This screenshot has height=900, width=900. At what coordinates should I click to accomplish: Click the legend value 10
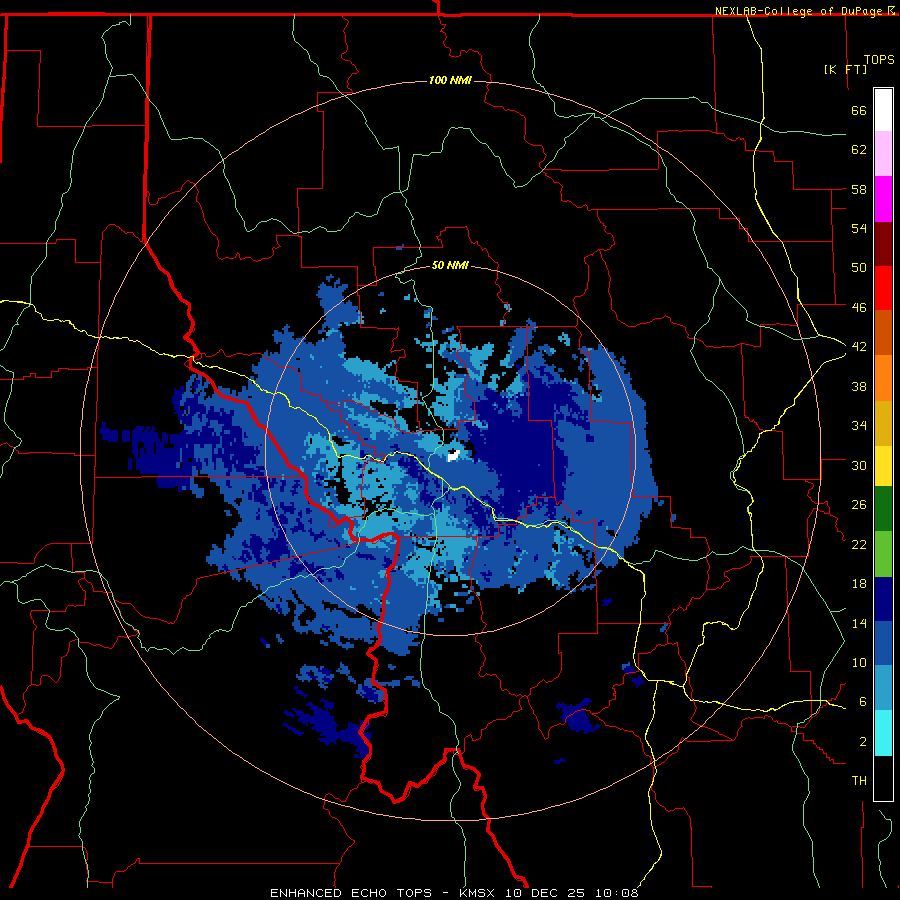(859, 662)
